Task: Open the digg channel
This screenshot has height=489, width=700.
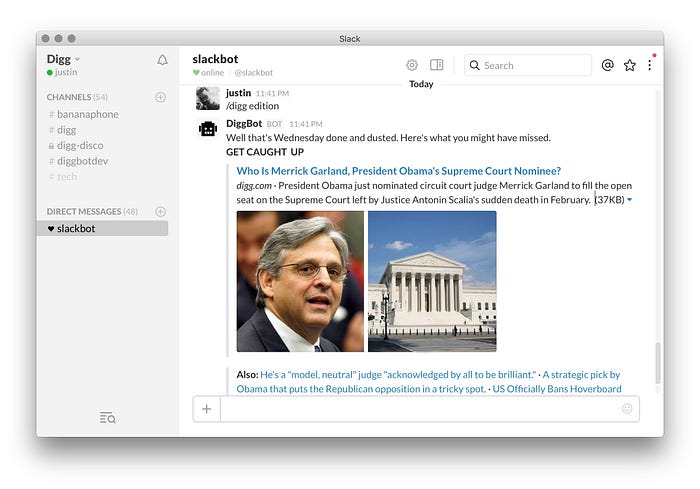Action: click(x=62, y=130)
